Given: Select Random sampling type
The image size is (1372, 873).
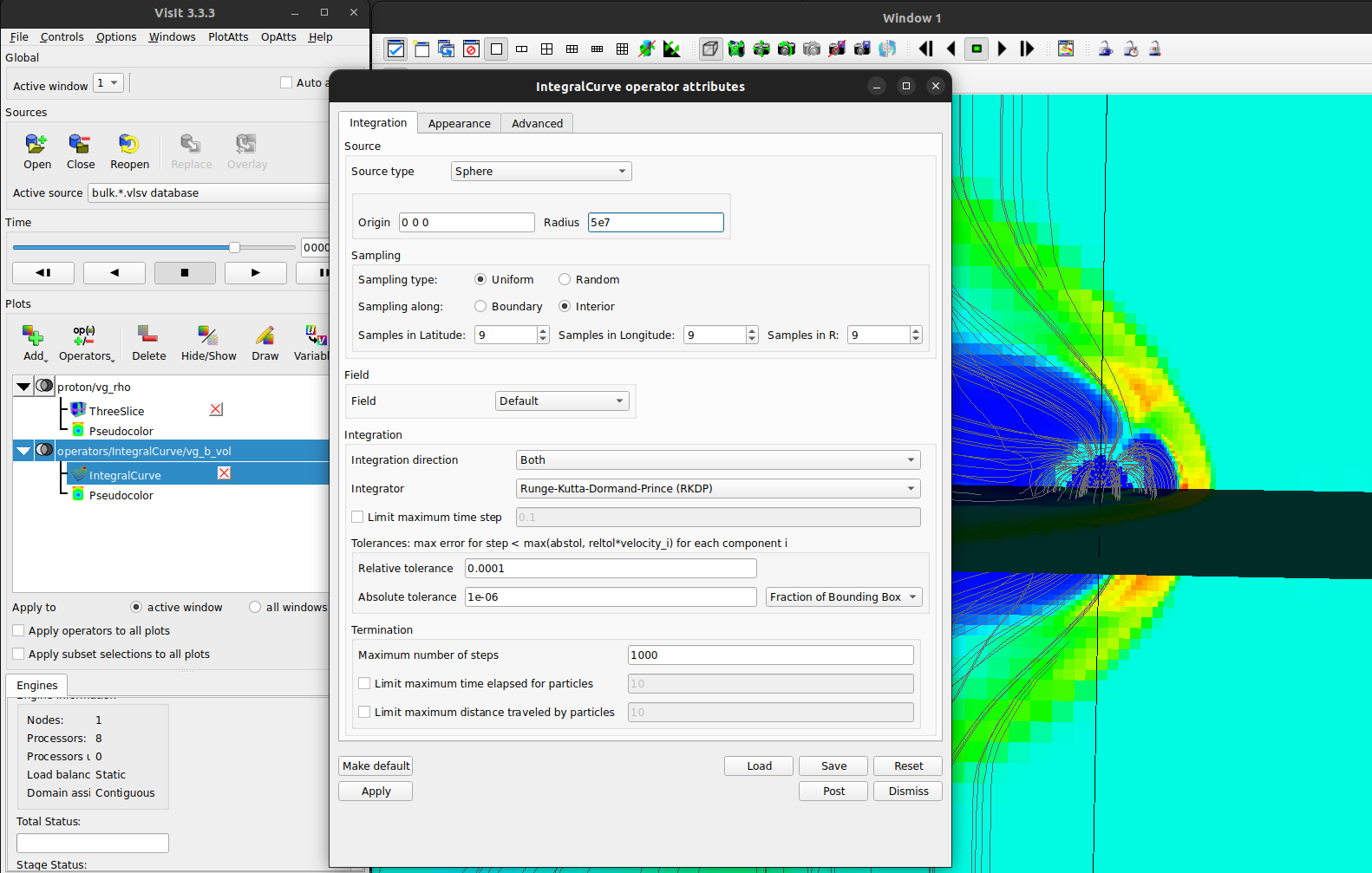Looking at the screenshot, I should coord(565,280).
